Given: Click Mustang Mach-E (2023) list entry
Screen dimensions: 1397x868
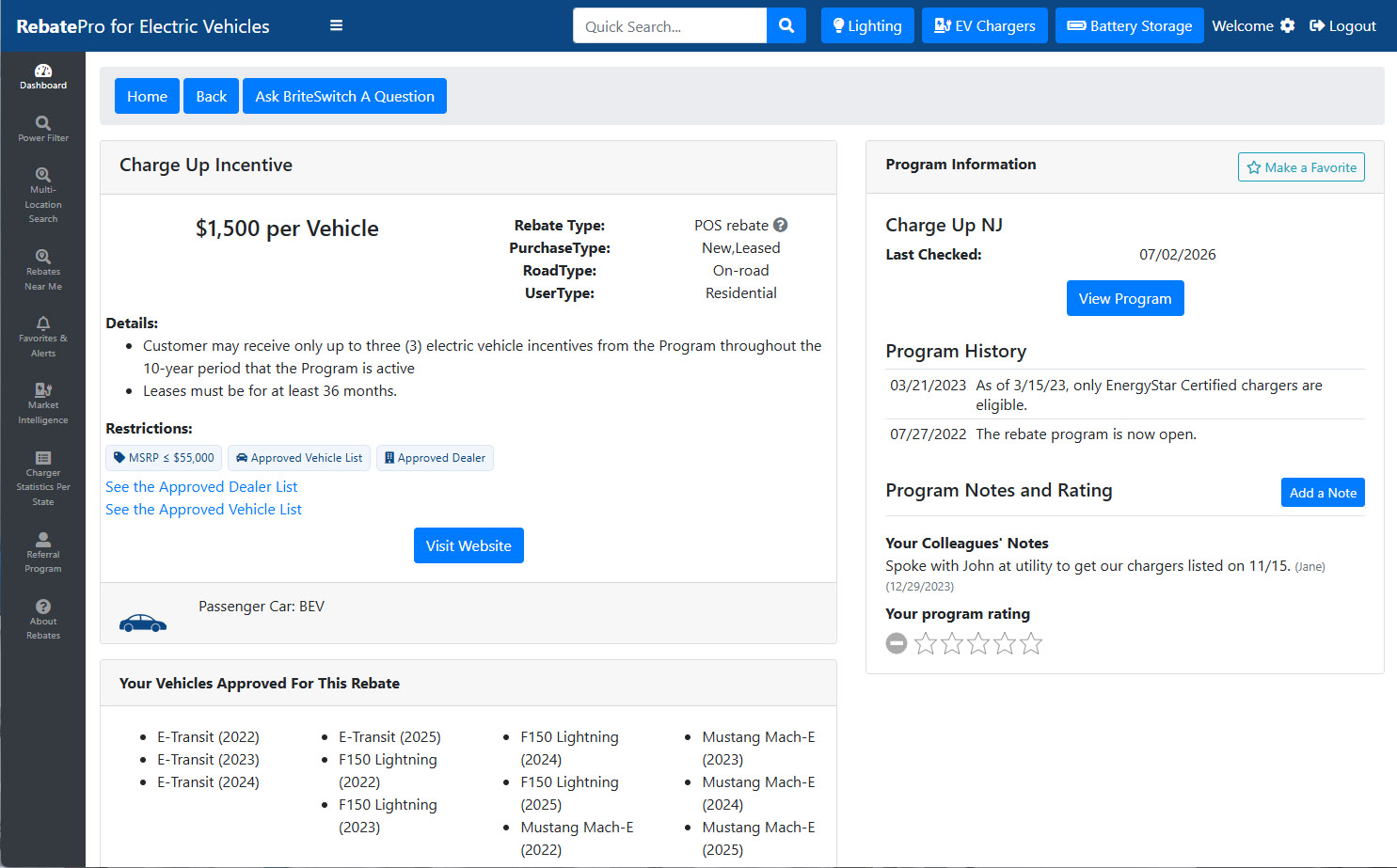Looking at the screenshot, I should 758,749.
